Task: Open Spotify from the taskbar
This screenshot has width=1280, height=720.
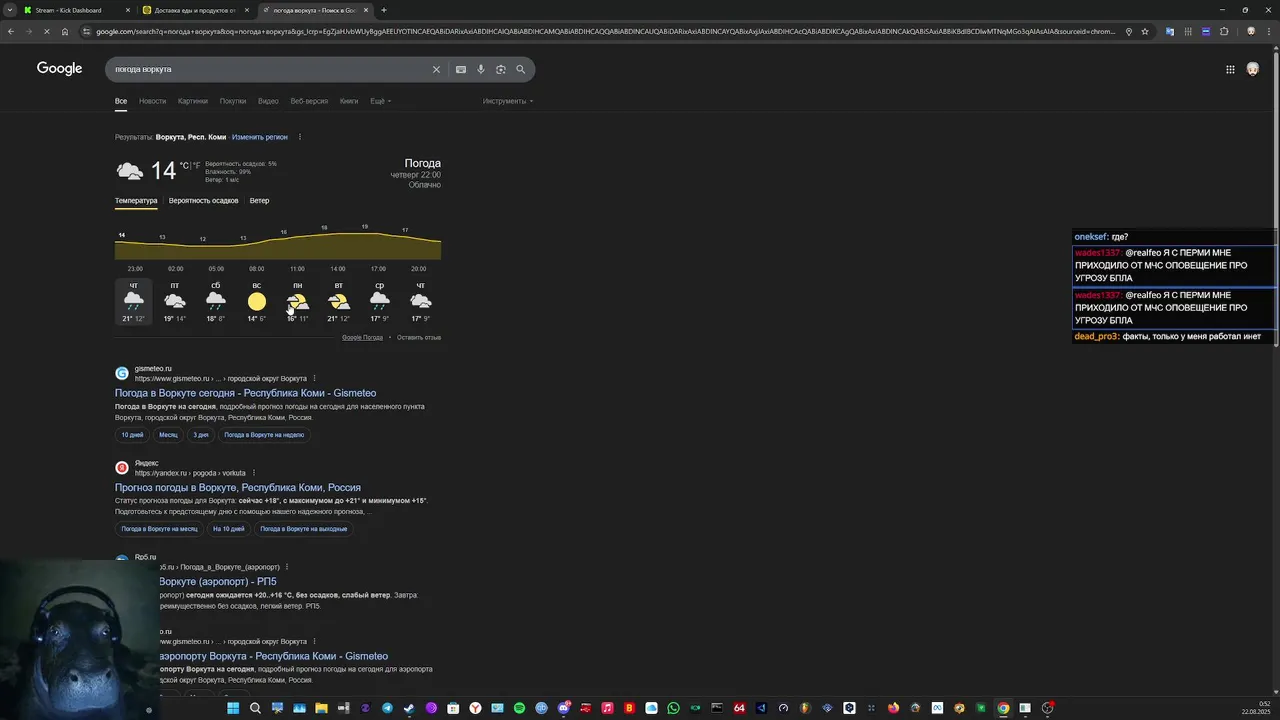Action: point(519,708)
